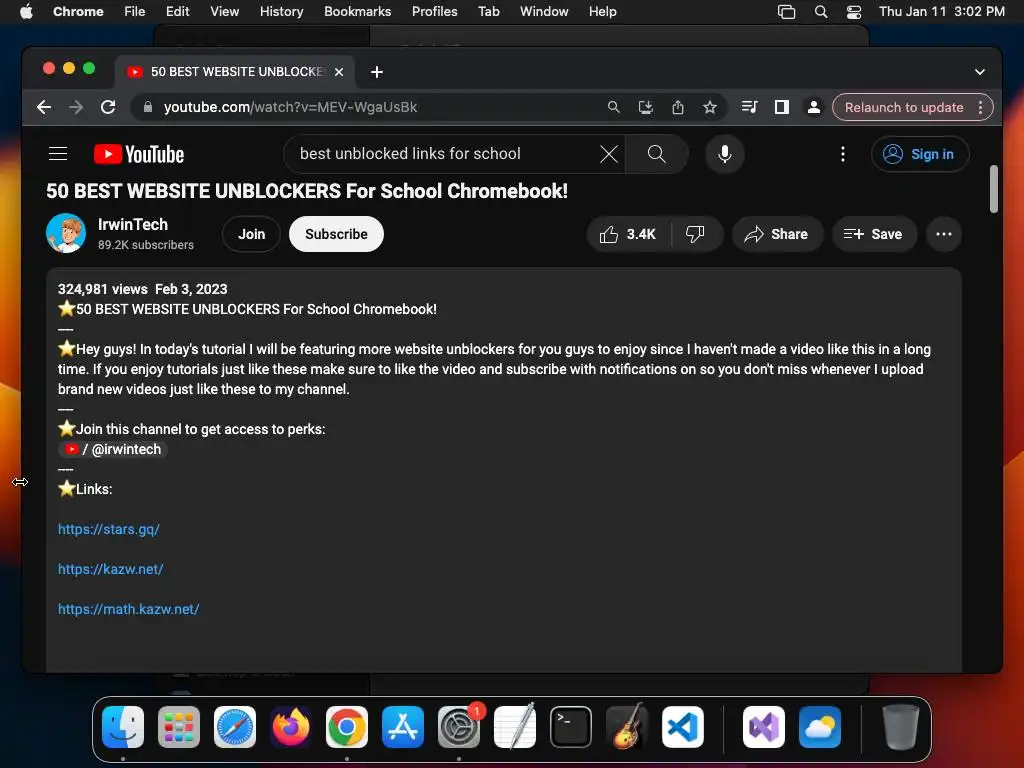Expand the tab search chevron
The width and height of the screenshot is (1024, 768).
(x=980, y=72)
